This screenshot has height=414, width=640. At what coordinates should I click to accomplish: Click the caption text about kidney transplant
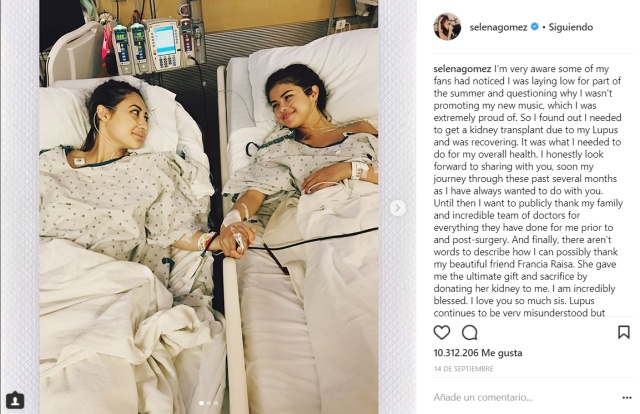click(527, 191)
